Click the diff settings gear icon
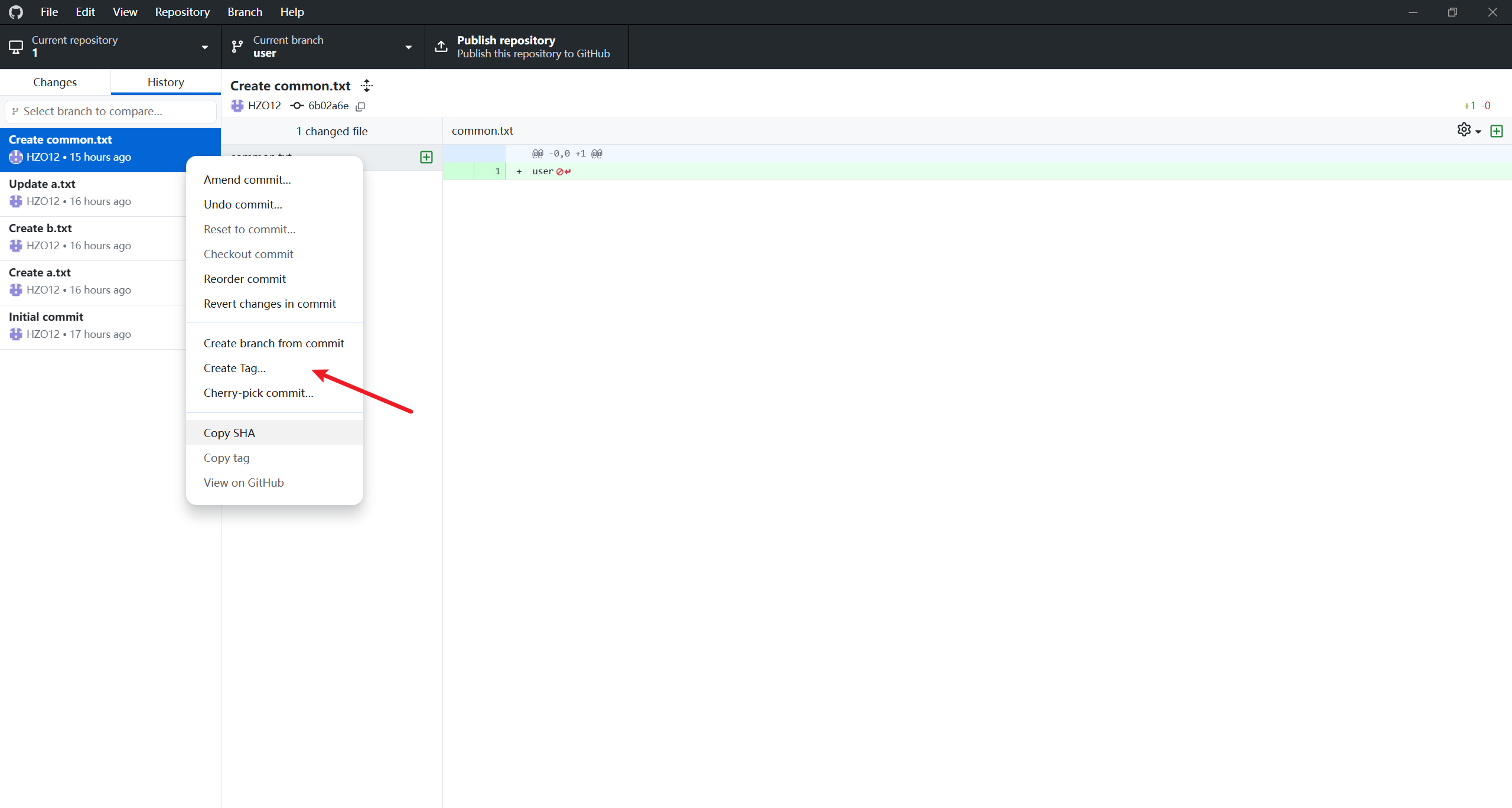The image size is (1512, 808). [1464, 130]
